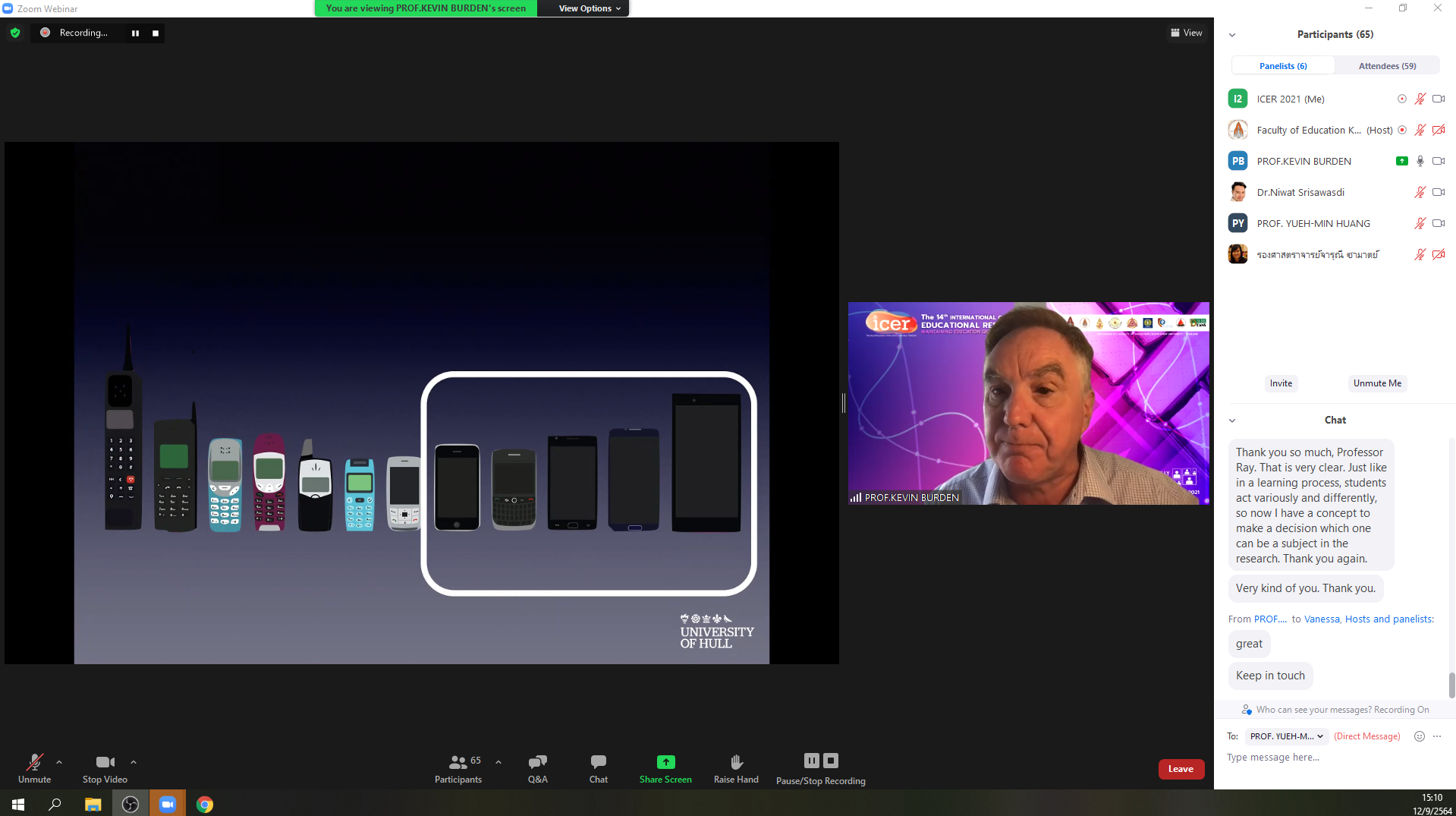The height and width of the screenshot is (816, 1456).
Task: Click the Raise Hand icon
Action: [x=735, y=762]
